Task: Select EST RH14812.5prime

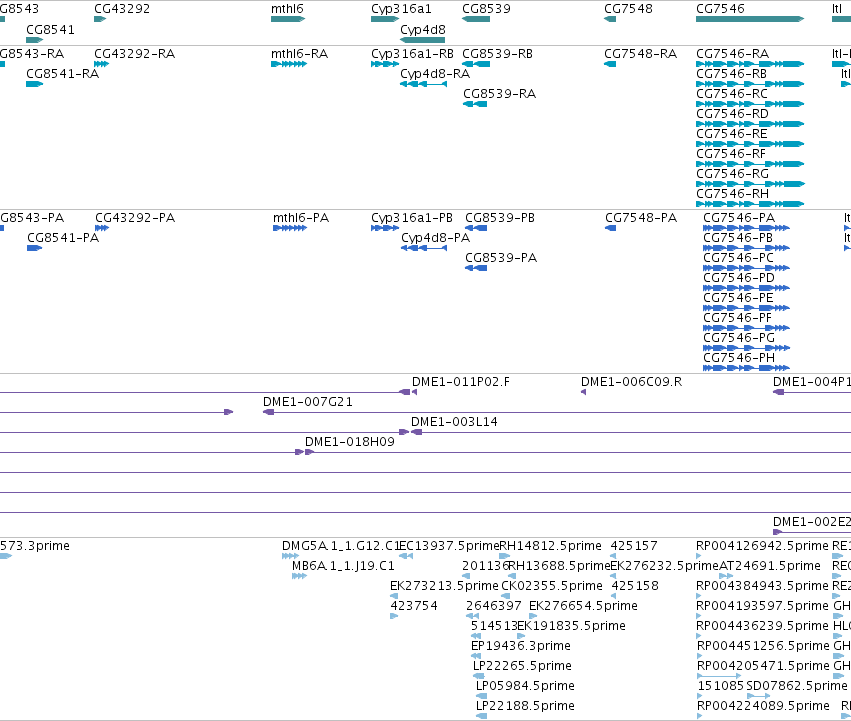Action: [x=550, y=546]
